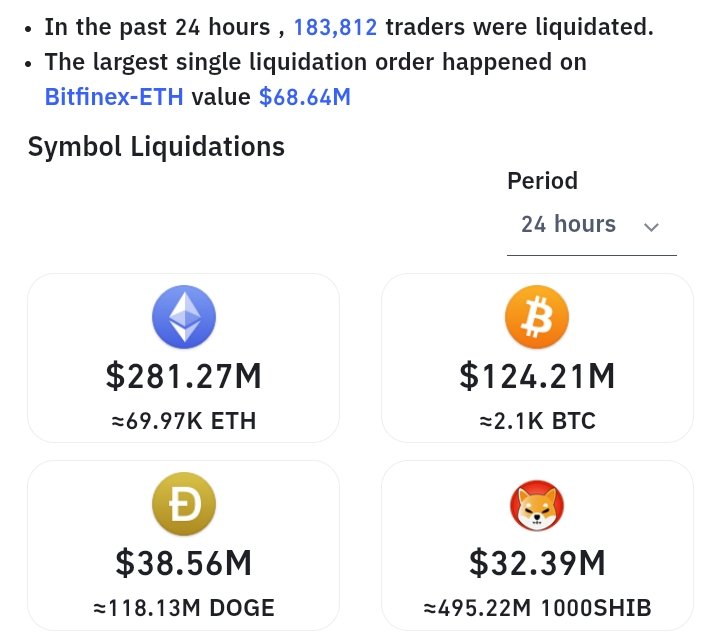This screenshot has width=720, height=634.
Task: Click the $68.64M largest order value
Action: coord(304,97)
